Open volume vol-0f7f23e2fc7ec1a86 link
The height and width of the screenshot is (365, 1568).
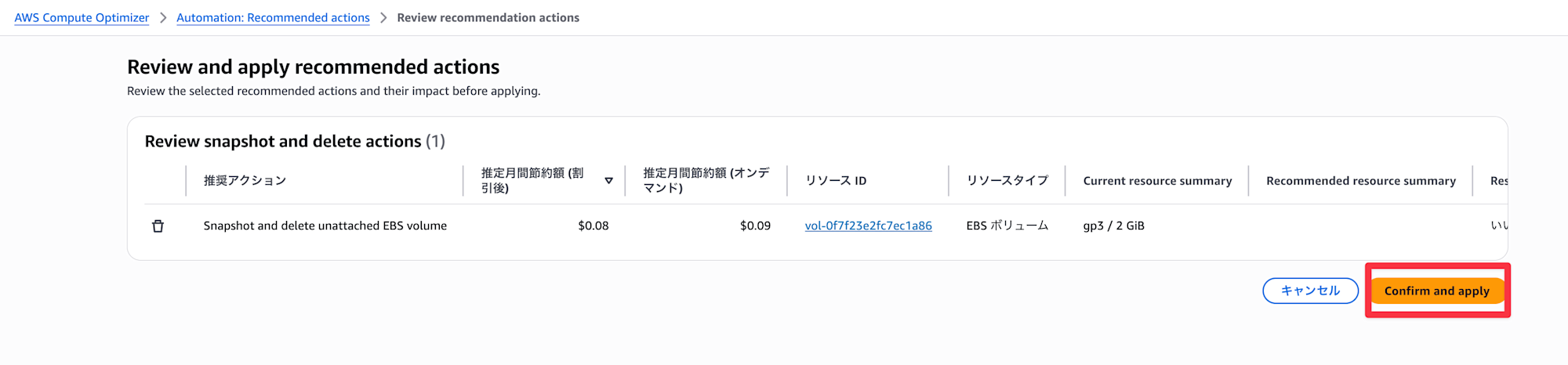[x=868, y=226]
